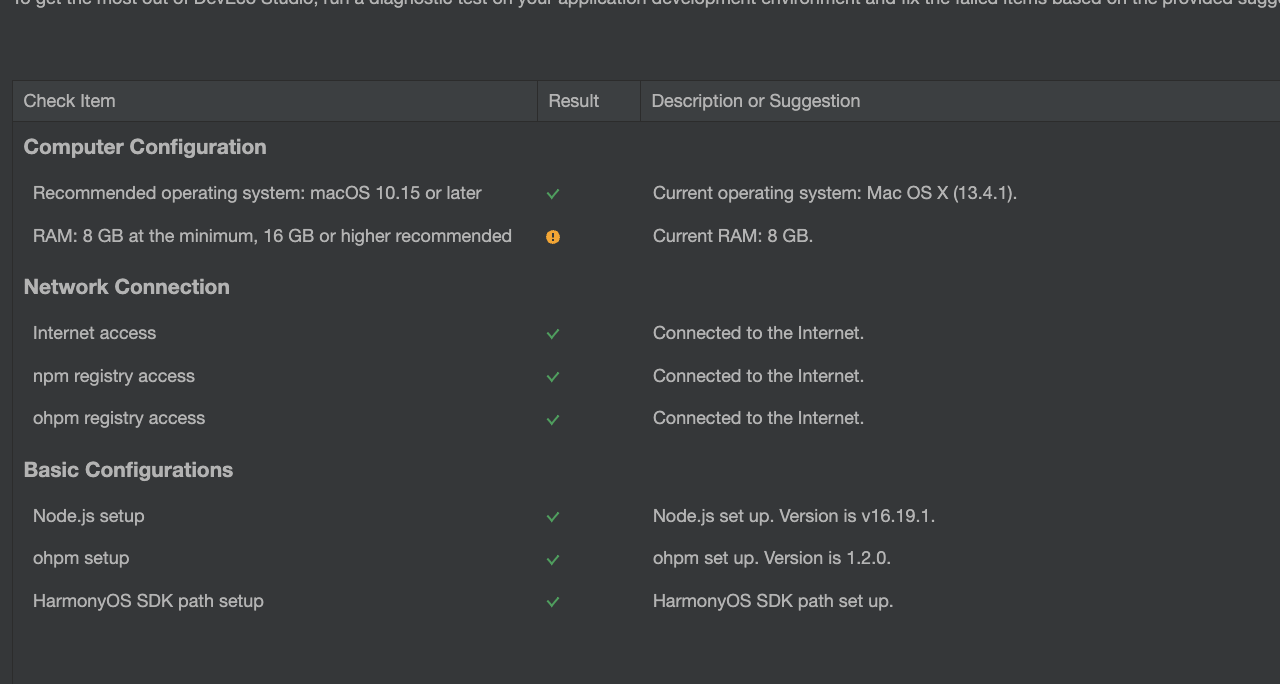Click the ohpm setup result checkmark
The width and height of the screenshot is (1280, 684).
point(553,560)
